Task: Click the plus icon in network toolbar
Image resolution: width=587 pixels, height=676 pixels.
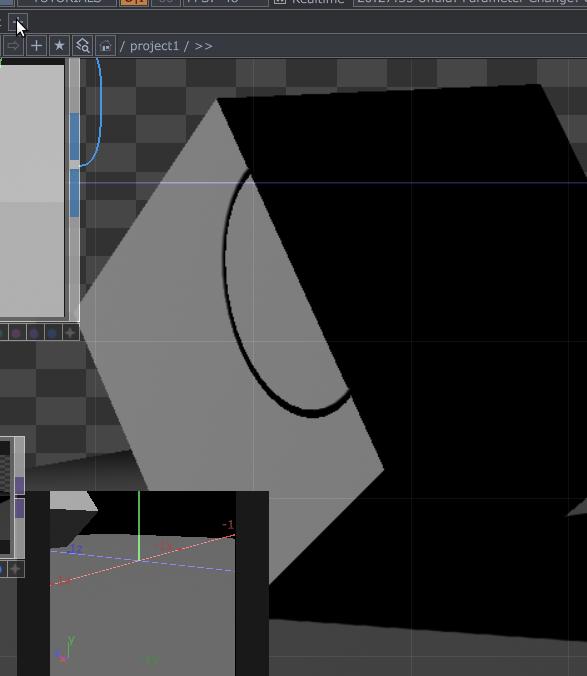Action: pyautogui.click(x=37, y=46)
